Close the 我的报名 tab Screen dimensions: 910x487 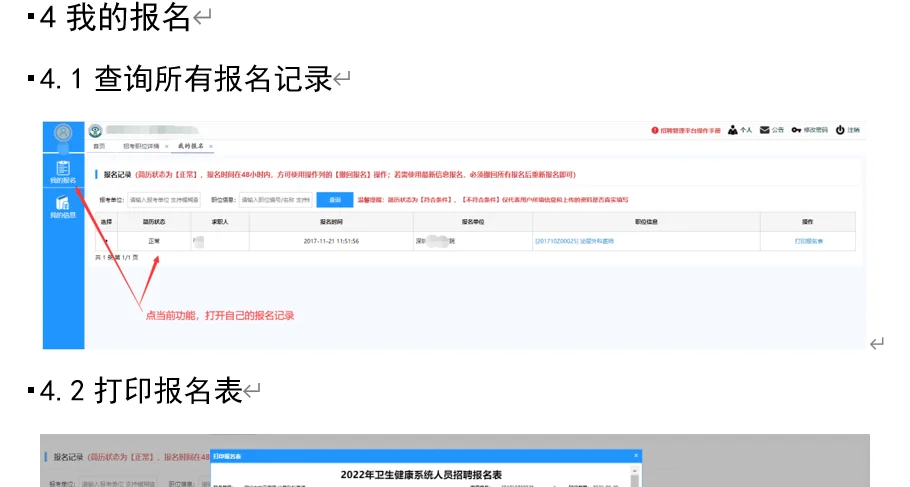pos(211,146)
